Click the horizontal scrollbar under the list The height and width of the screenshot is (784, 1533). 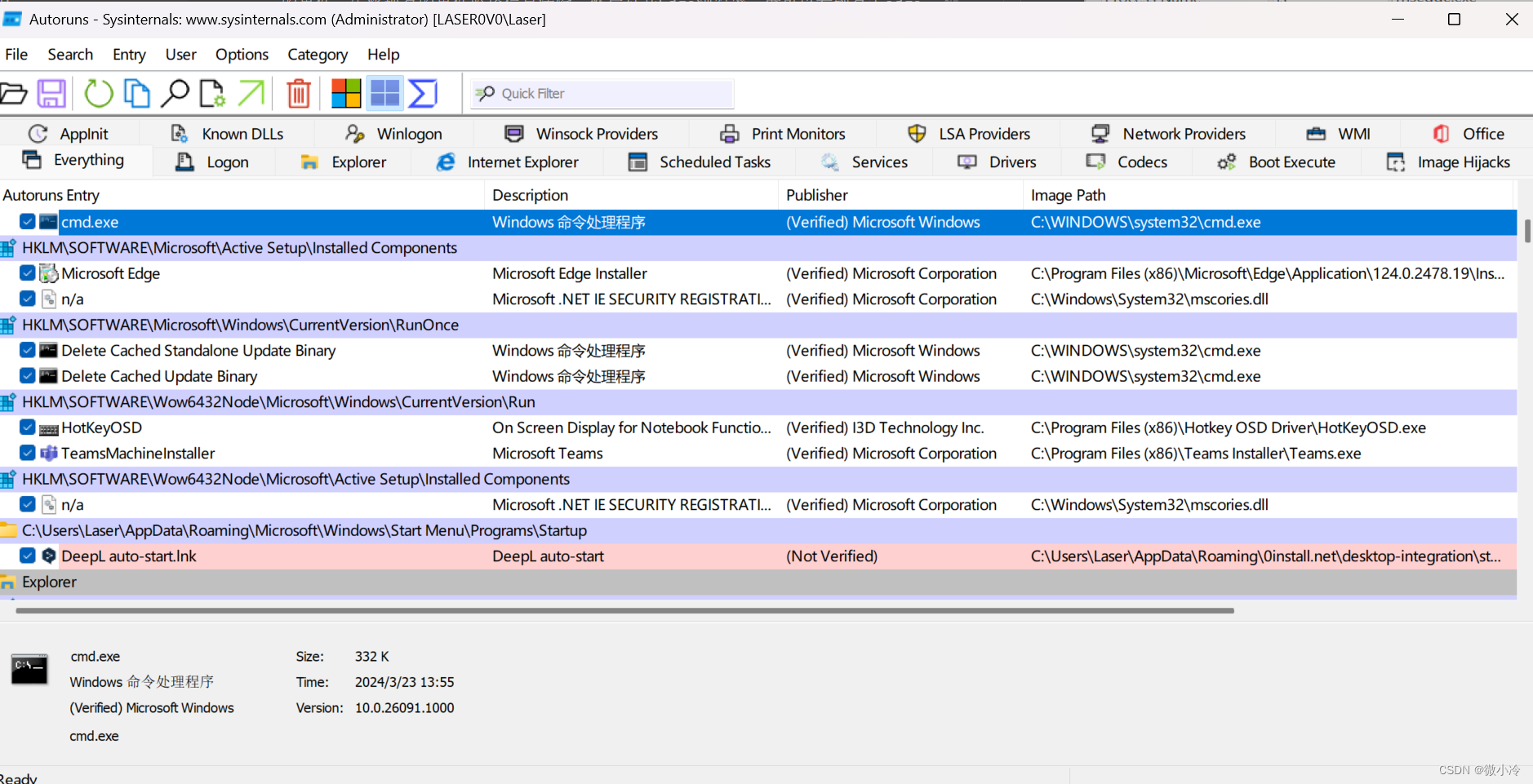click(624, 610)
